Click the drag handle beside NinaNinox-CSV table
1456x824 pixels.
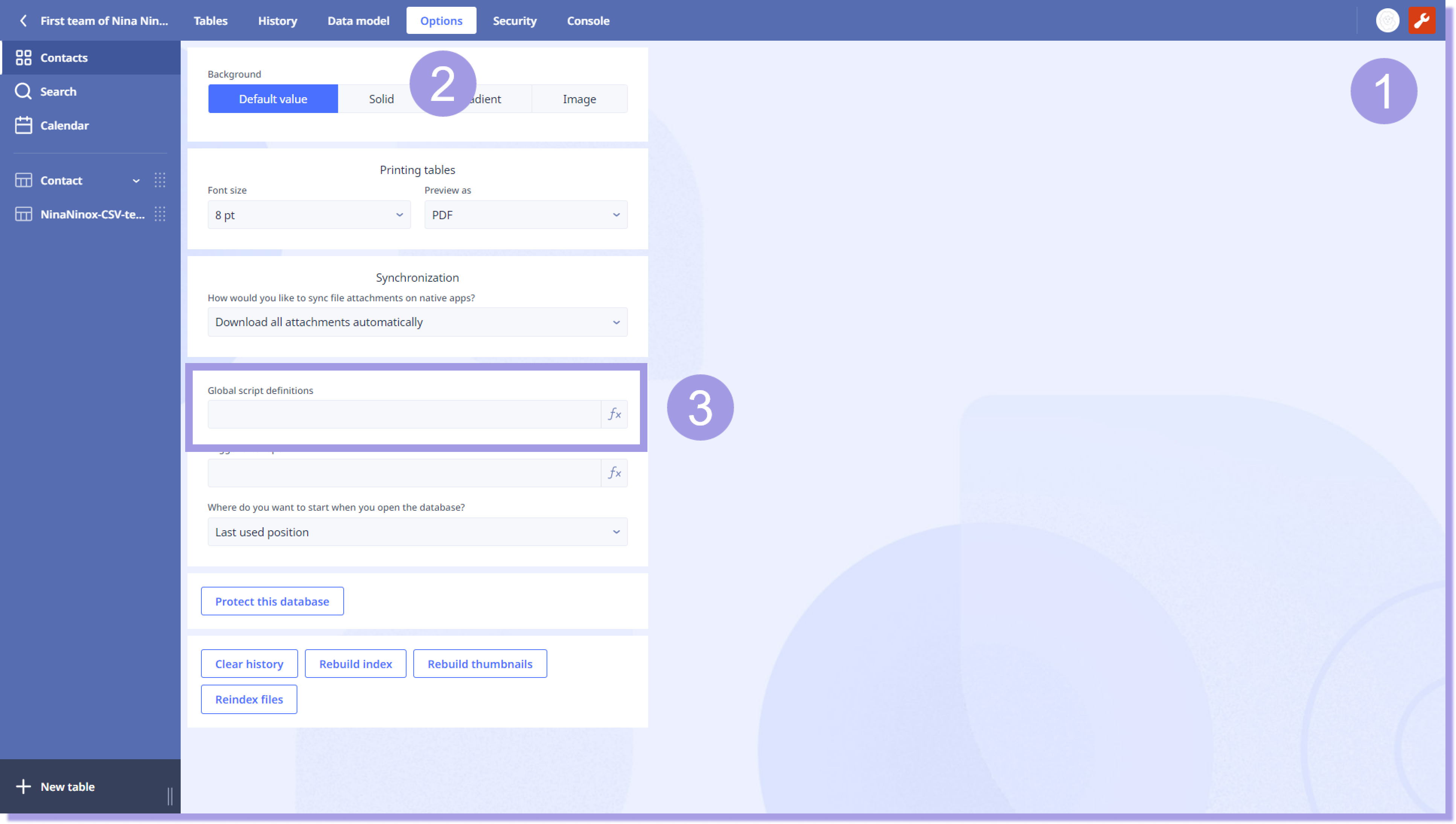coord(160,214)
